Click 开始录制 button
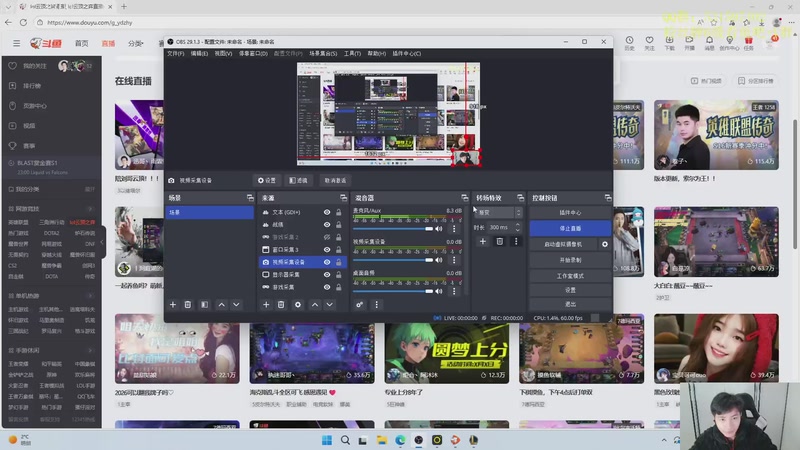This screenshot has height=450, width=800. pyautogui.click(x=570, y=260)
